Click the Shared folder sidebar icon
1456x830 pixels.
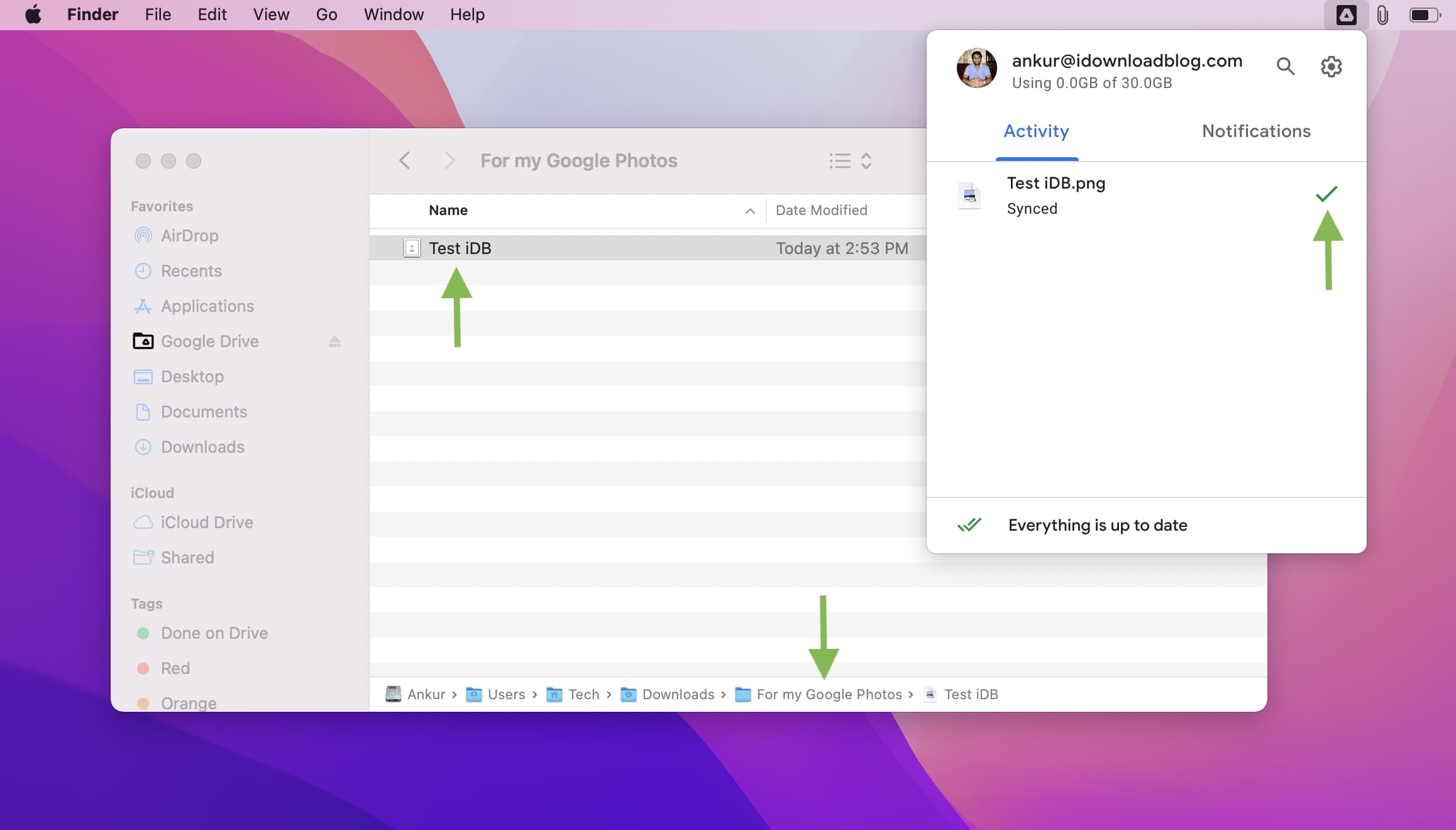tap(143, 558)
